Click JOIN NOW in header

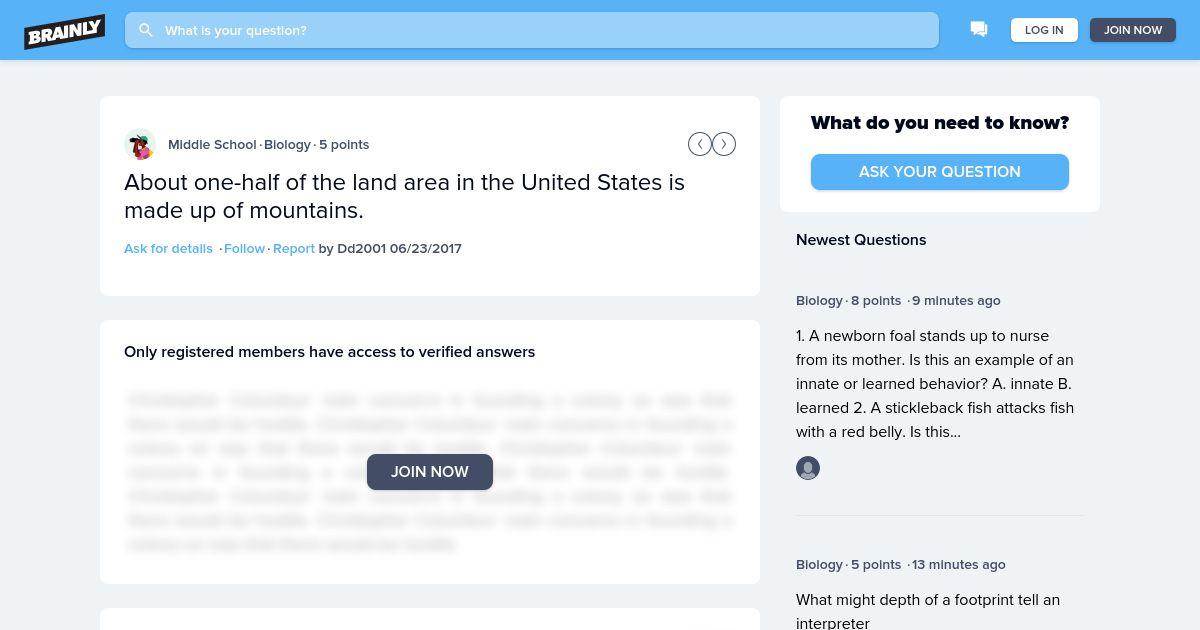(x=1133, y=30)
